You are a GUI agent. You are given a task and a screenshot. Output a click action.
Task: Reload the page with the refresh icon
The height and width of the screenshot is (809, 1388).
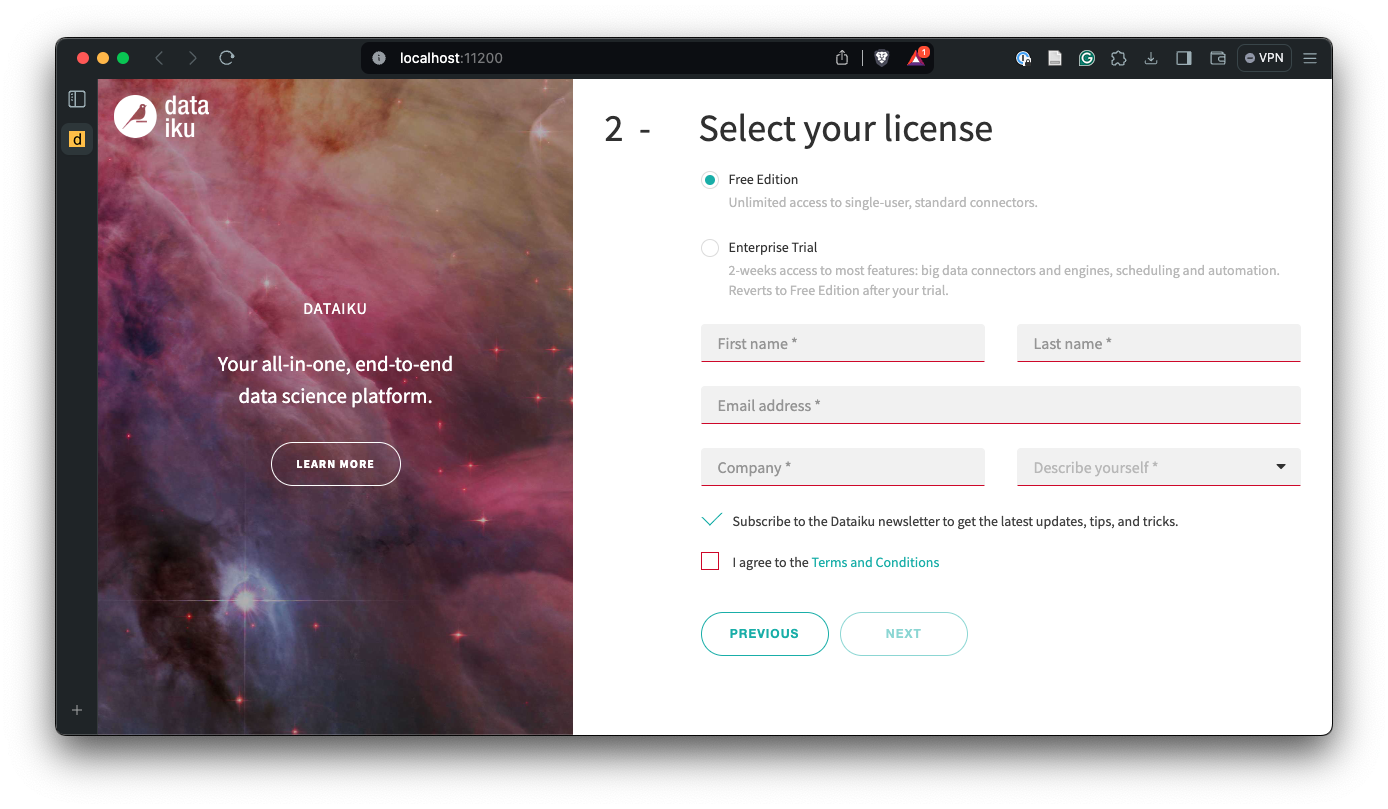point(227,58)
